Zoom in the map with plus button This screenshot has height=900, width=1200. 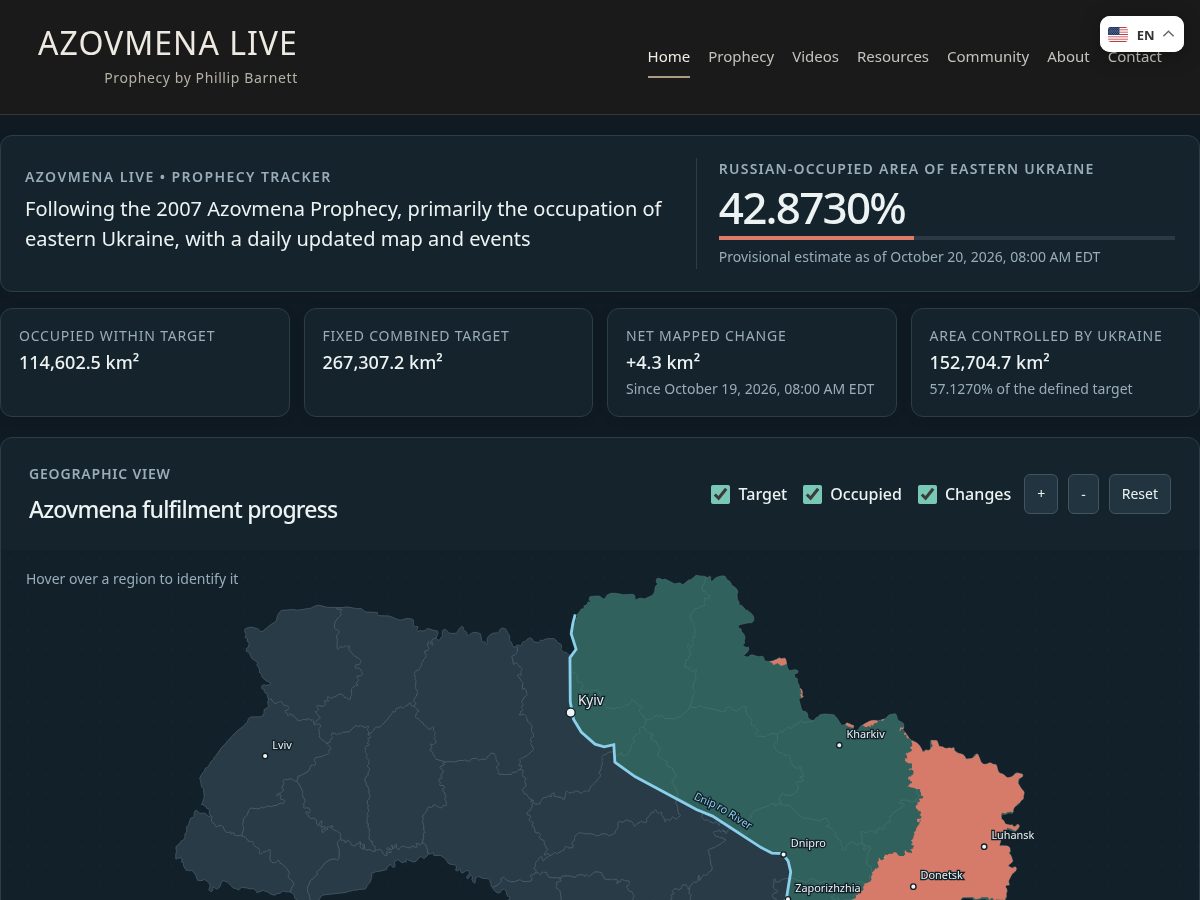tap(1041, 494)
